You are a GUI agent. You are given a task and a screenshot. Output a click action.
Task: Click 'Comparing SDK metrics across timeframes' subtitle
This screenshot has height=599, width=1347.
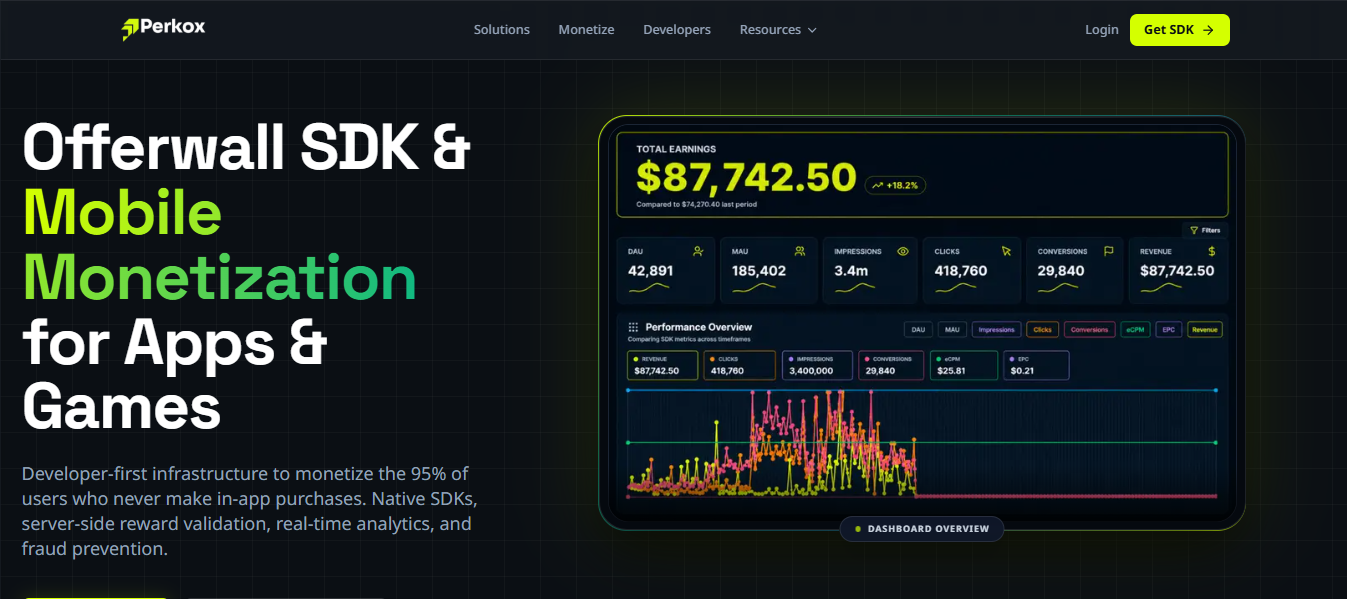pyautogui.click(x=688, y=339)
